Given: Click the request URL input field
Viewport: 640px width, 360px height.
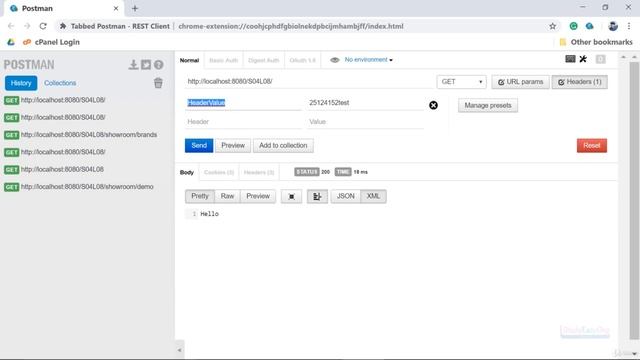Looking at the screenshot, I should click(309, 82).
